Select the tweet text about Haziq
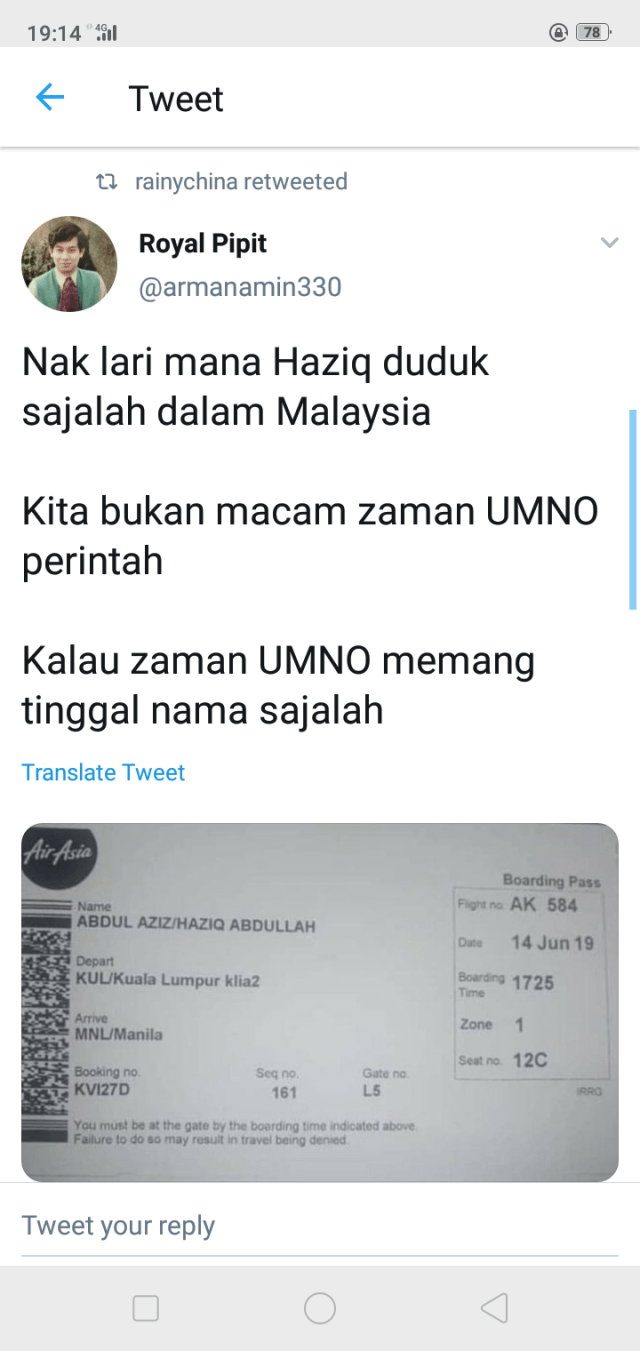Screen dimensions: 640x1351 click(310, 536)
